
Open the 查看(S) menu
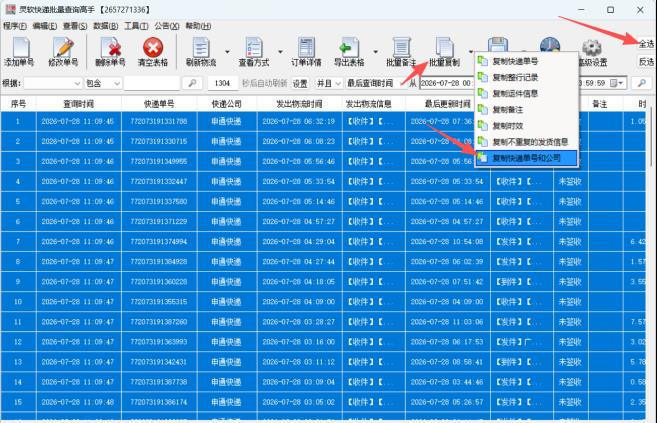point(75,26)
